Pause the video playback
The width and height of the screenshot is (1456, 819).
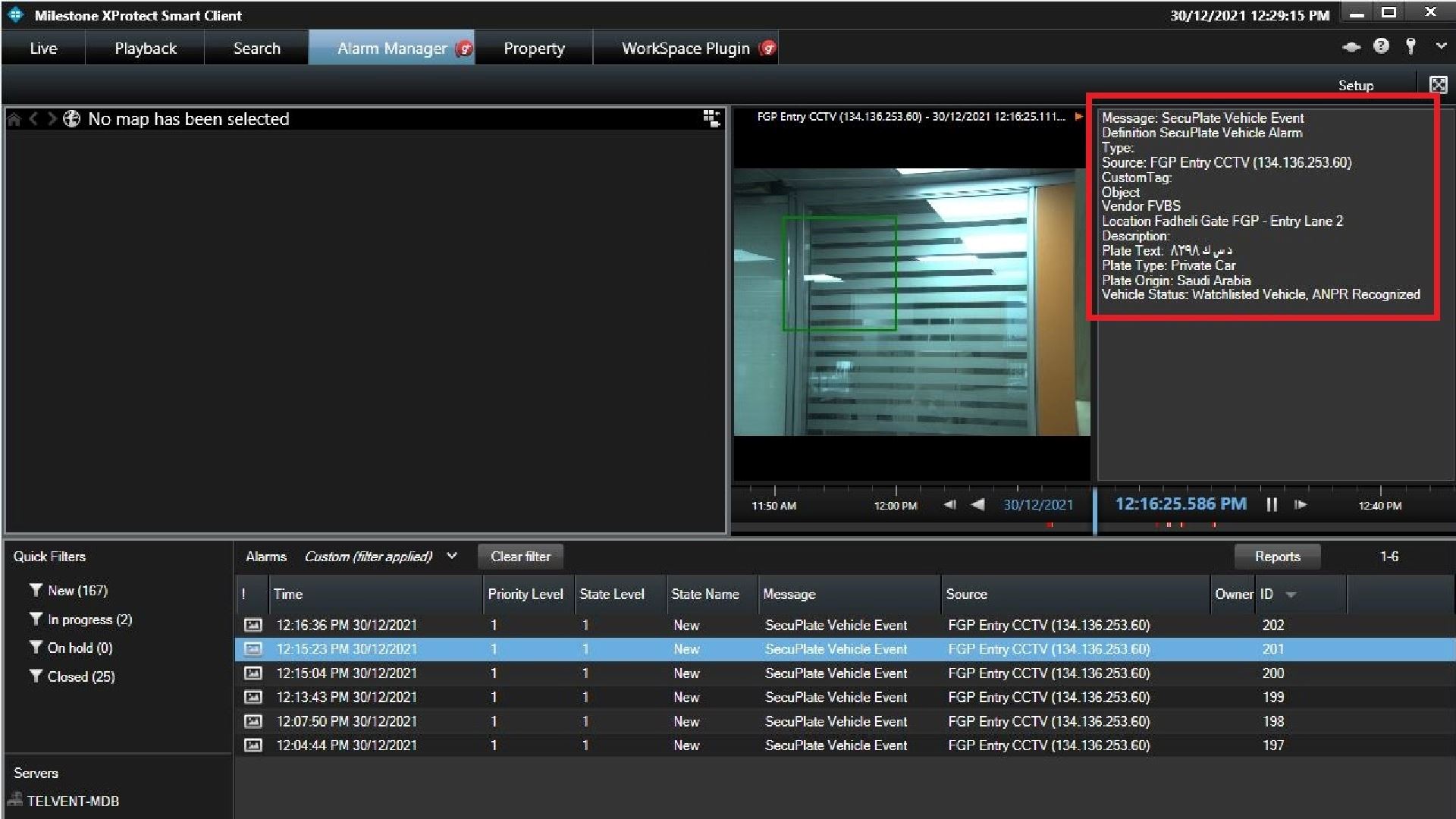(1272, 504)
